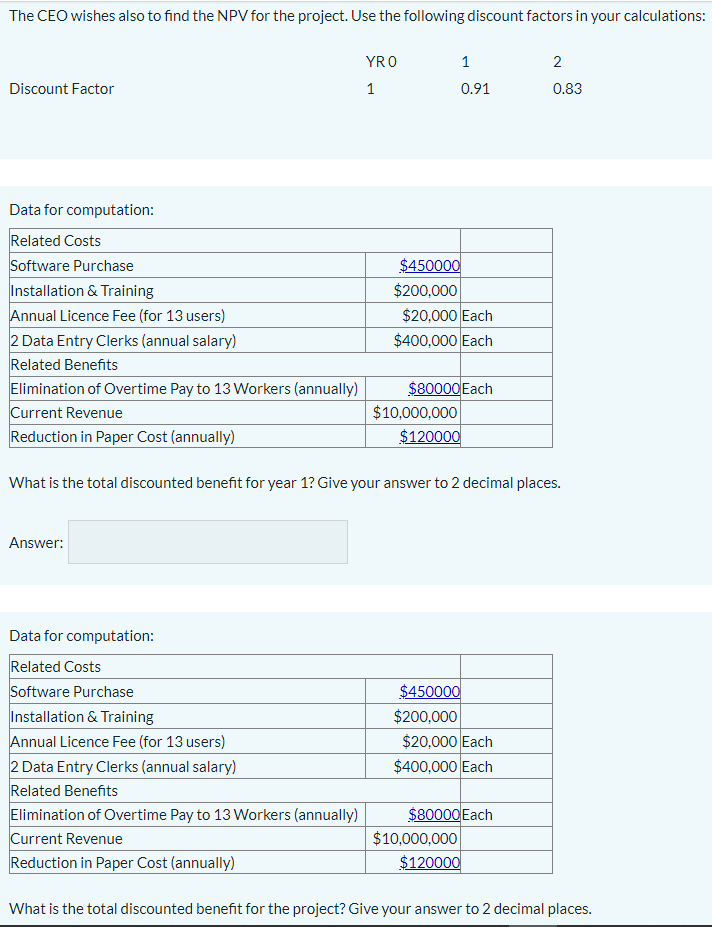Select 'Elimination of Overtime Pay' in first table
The width and height of the screenshot is (712, 927).
185,388
